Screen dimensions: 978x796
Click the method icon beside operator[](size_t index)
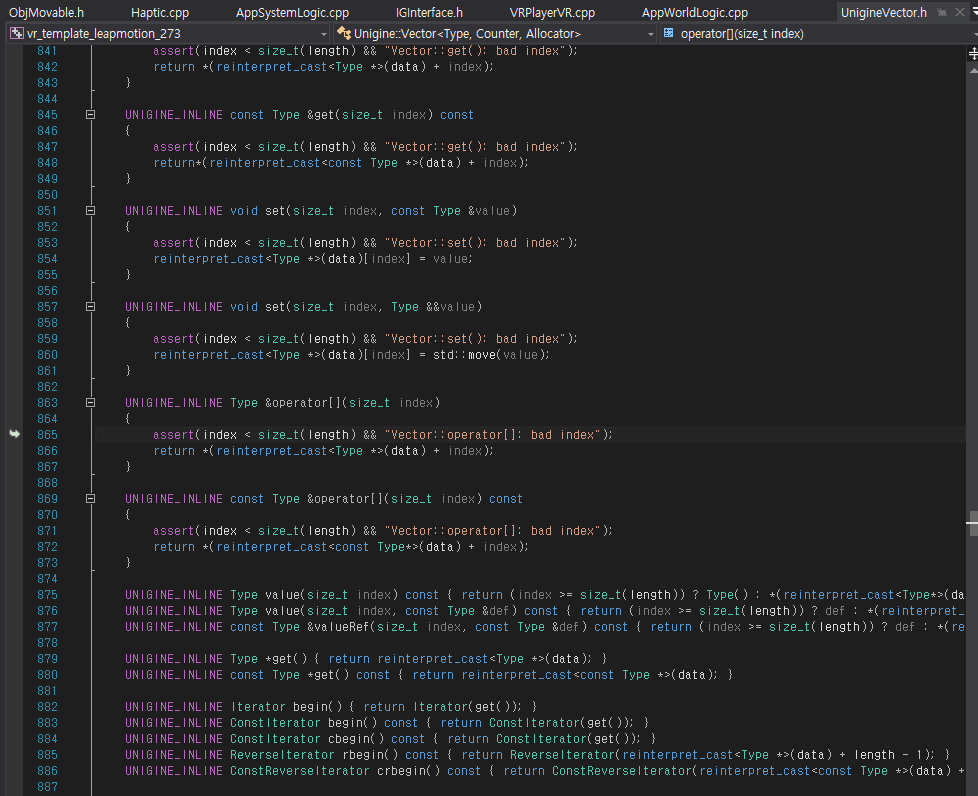coord(668,33)
